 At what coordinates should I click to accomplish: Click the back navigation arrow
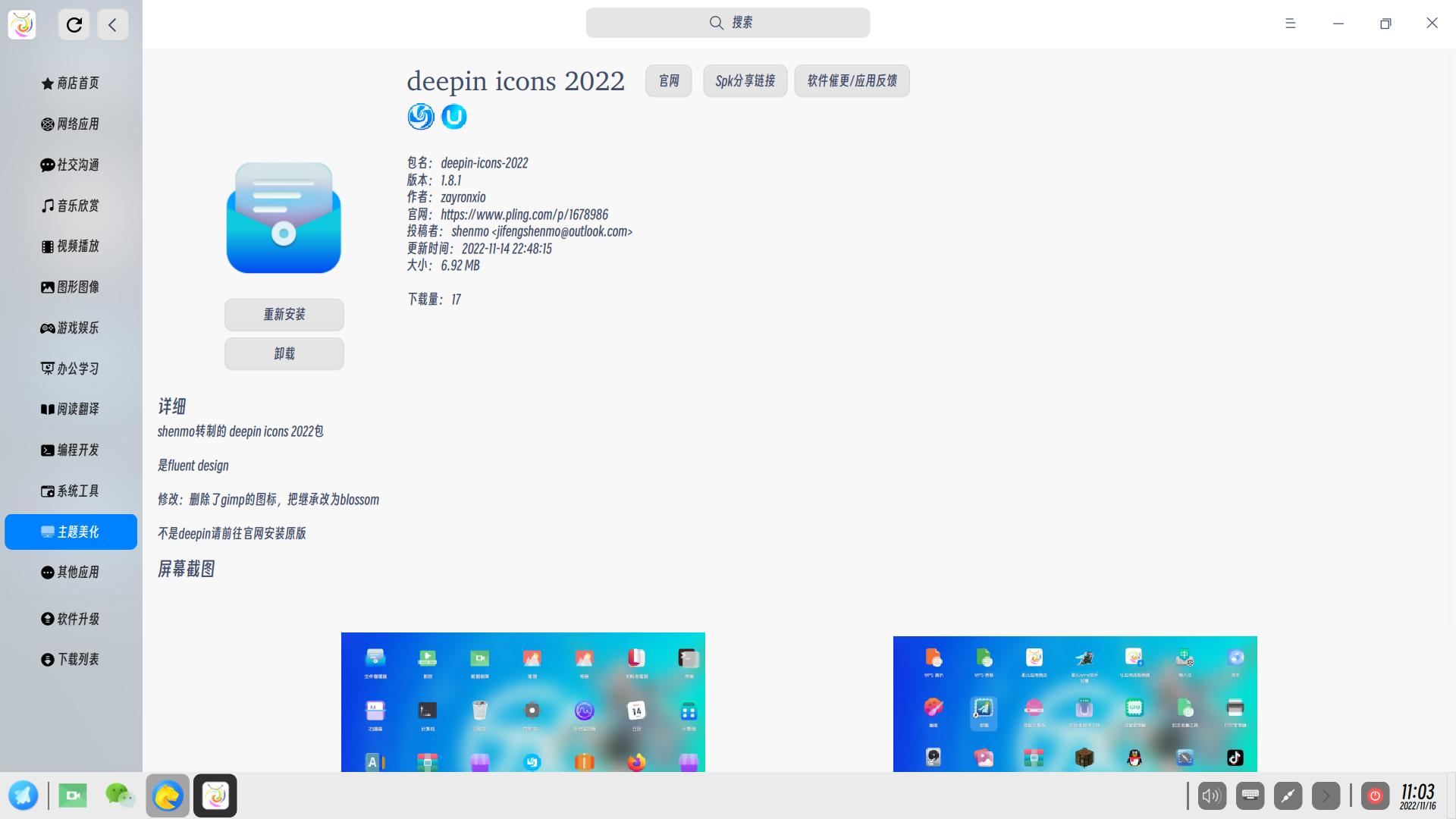[x=113, y=24]
